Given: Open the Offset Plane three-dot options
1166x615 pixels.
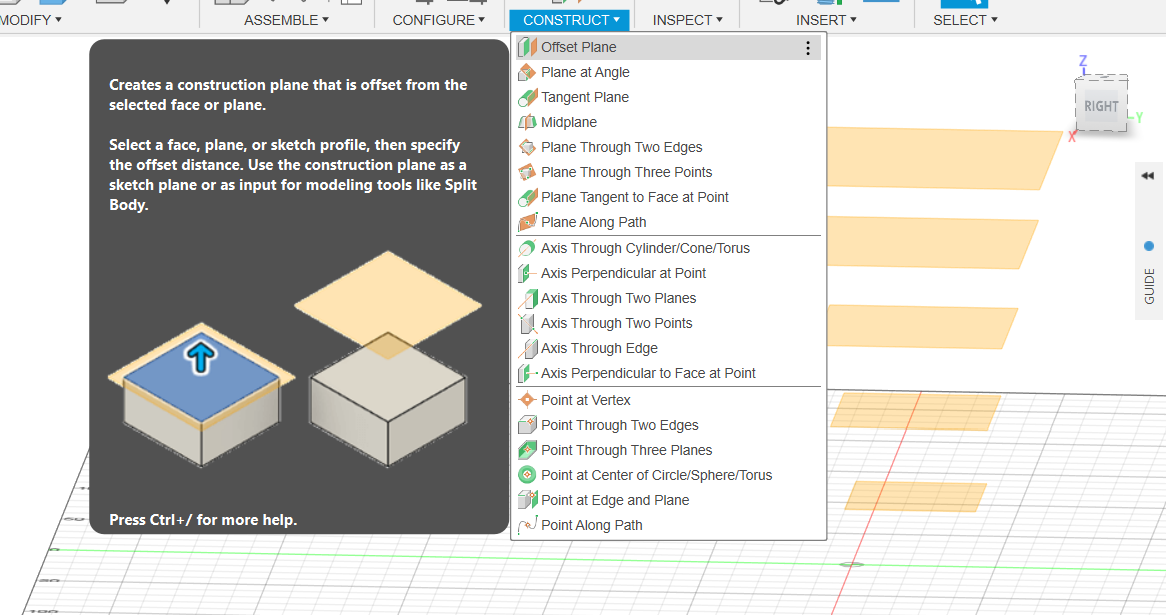Looking at the screenshot, I should point(808,48).
